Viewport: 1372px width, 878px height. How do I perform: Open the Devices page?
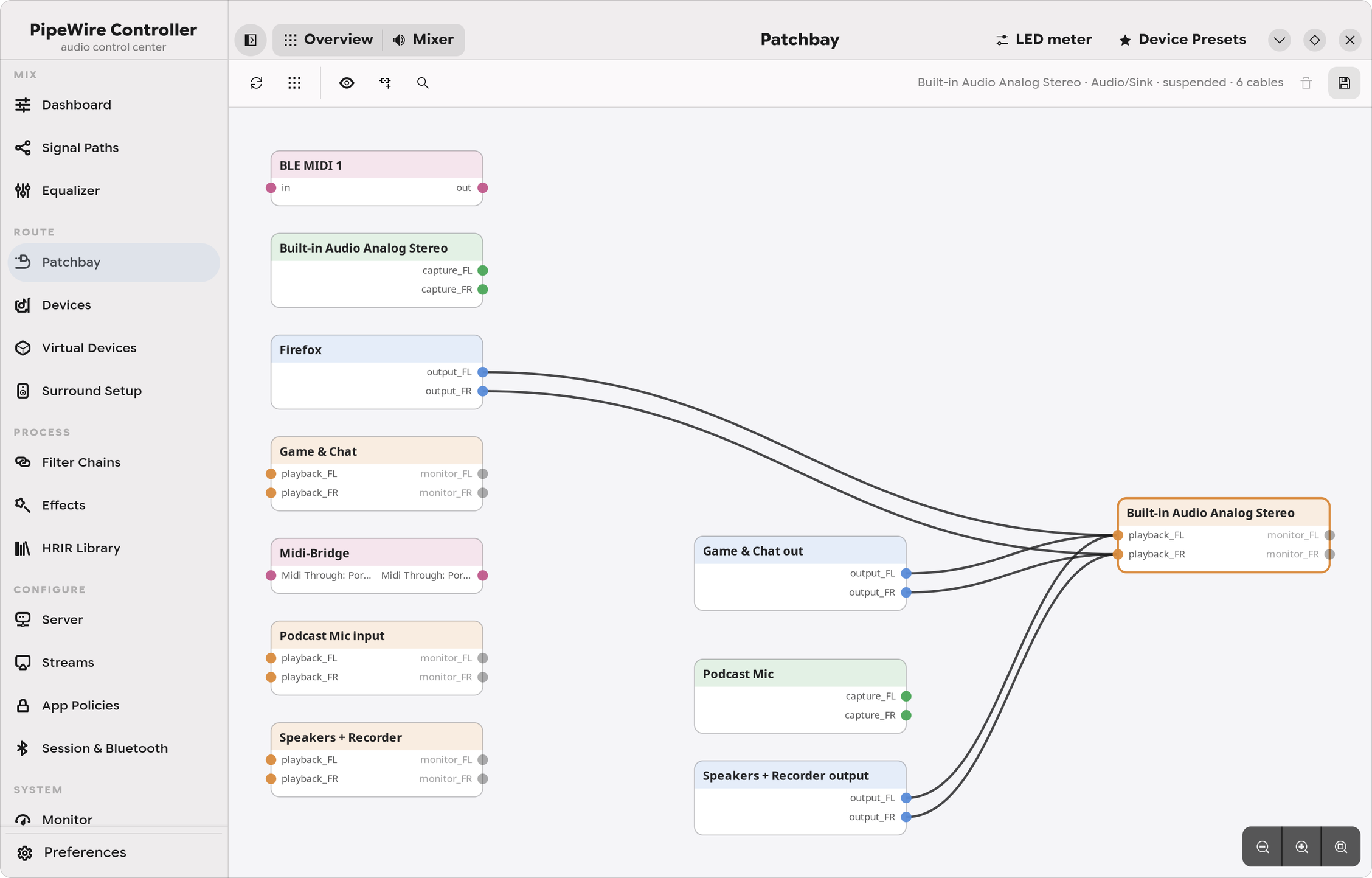[x=114, y=305]
